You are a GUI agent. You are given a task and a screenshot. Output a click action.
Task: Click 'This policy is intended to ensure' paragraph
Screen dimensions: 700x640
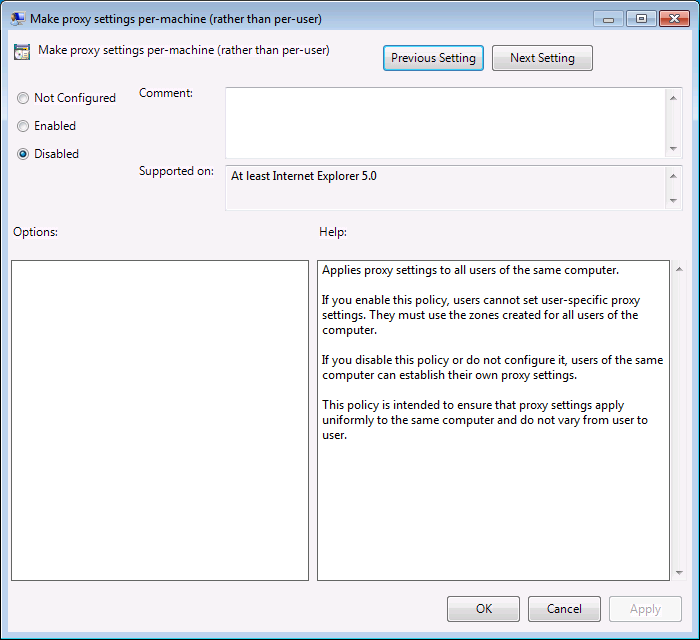click(484, 420)
